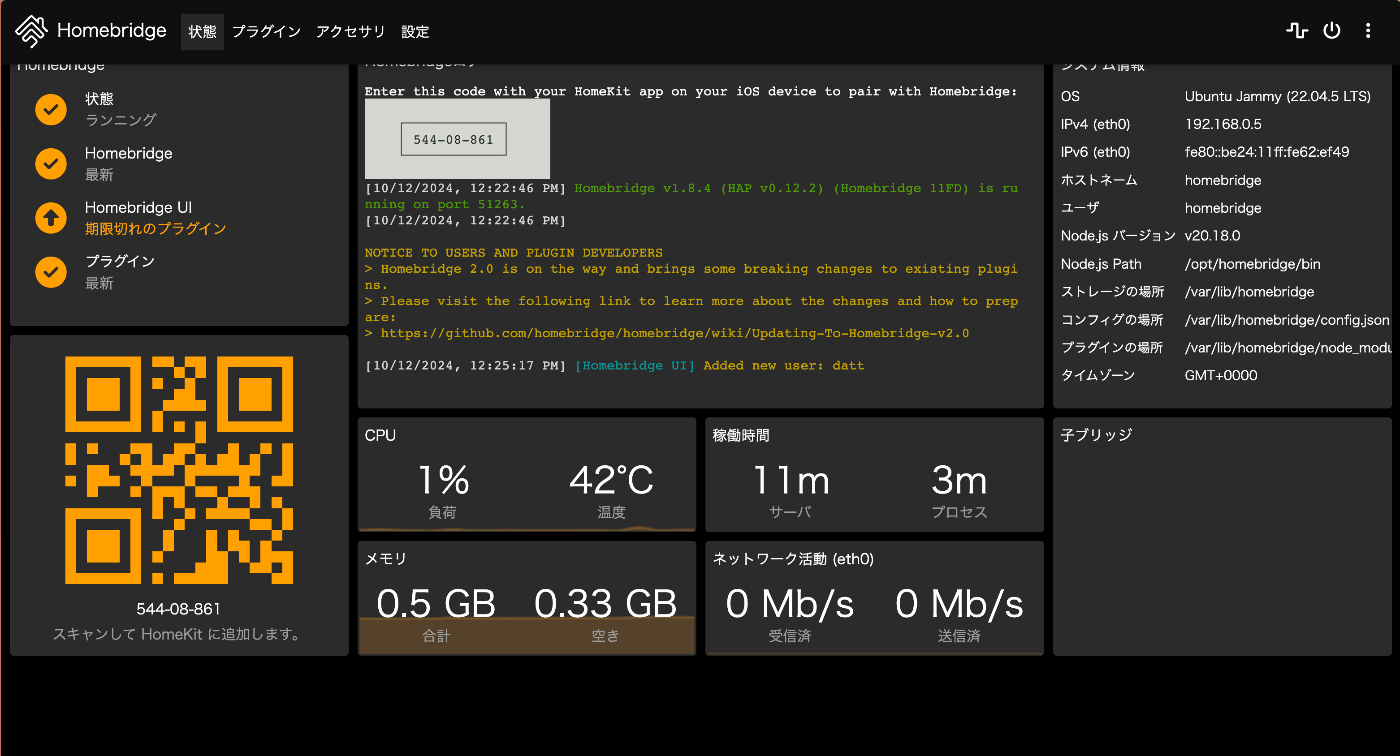Click the Homebridge logo icon

(32, 31)
